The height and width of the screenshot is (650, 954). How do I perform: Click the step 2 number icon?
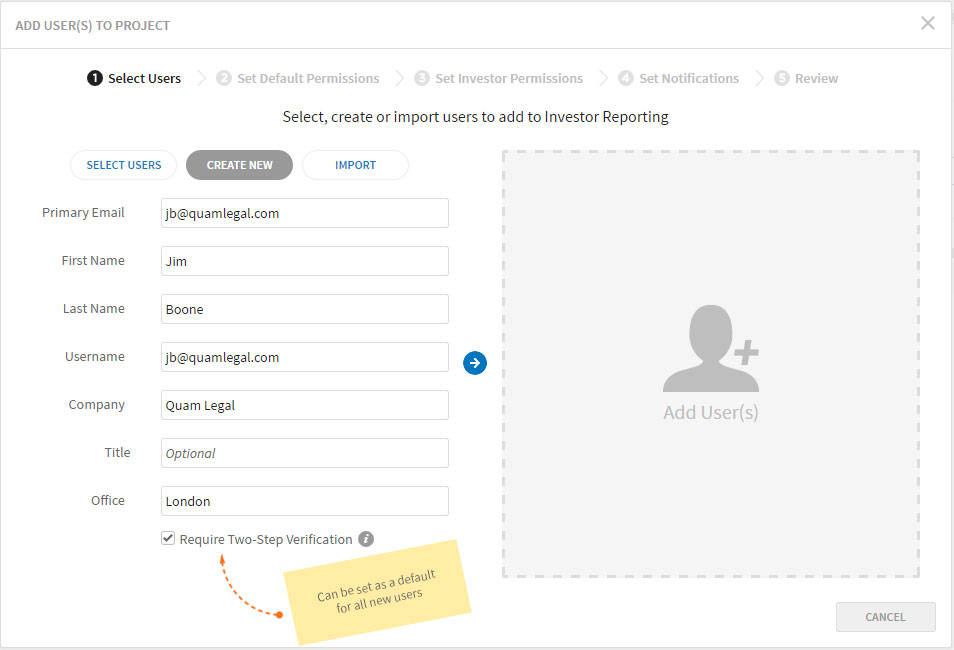(224, 78)
